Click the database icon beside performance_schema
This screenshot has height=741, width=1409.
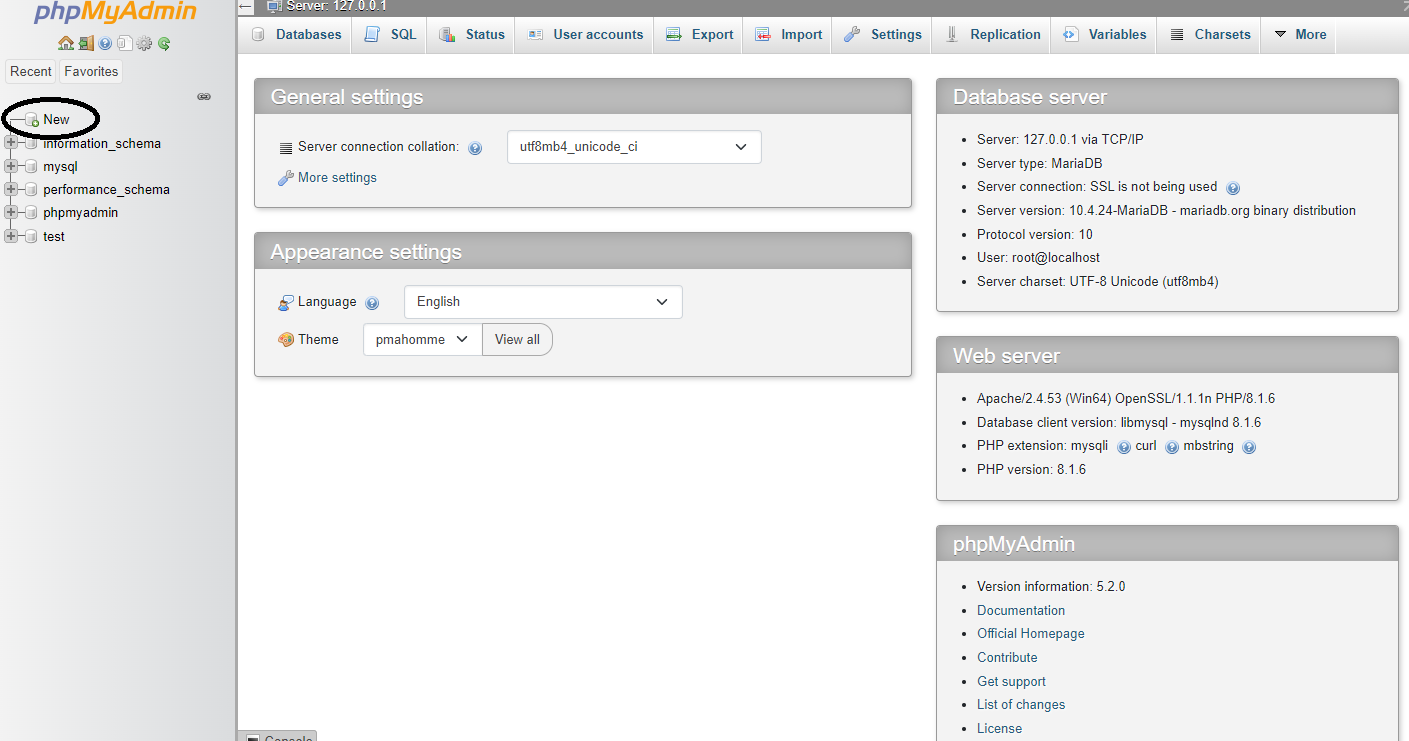point(31,190)
